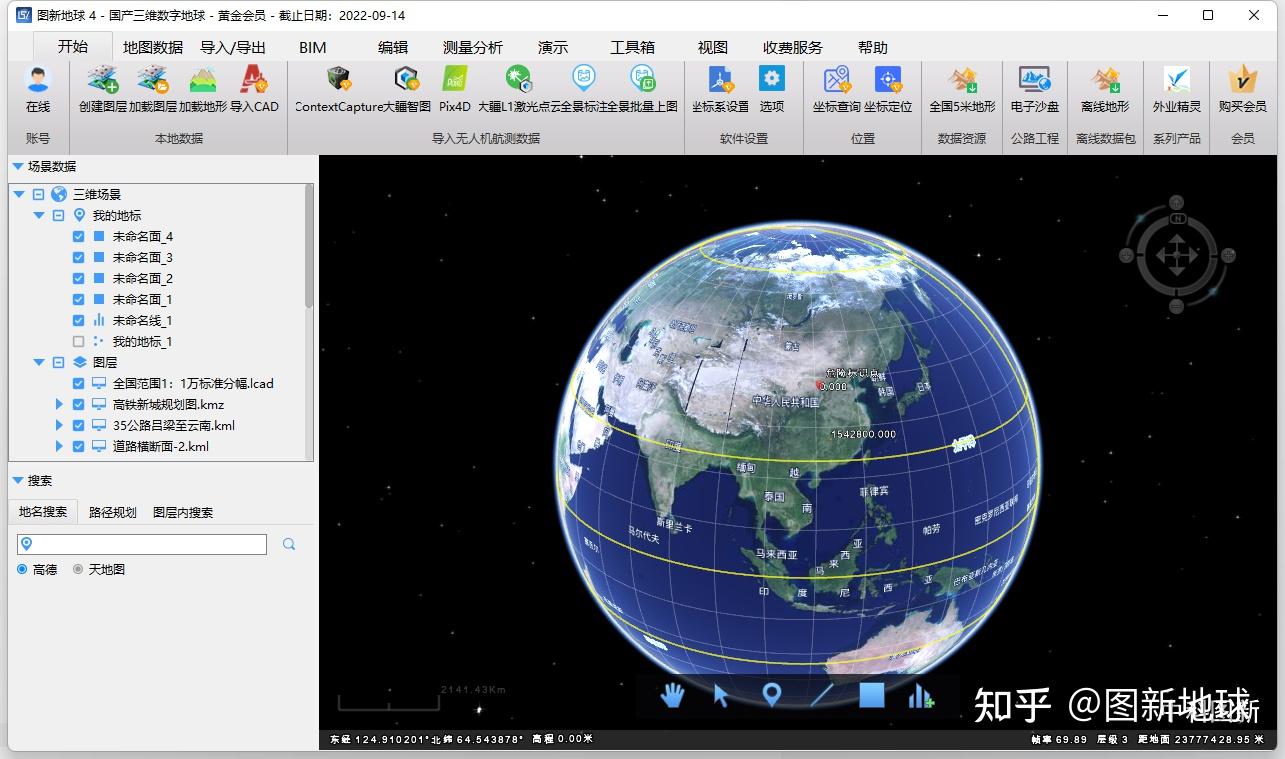
Task: Uncheck 未命名面_1 checkbox
Action: pyautogui.click(x=79, y=300)
